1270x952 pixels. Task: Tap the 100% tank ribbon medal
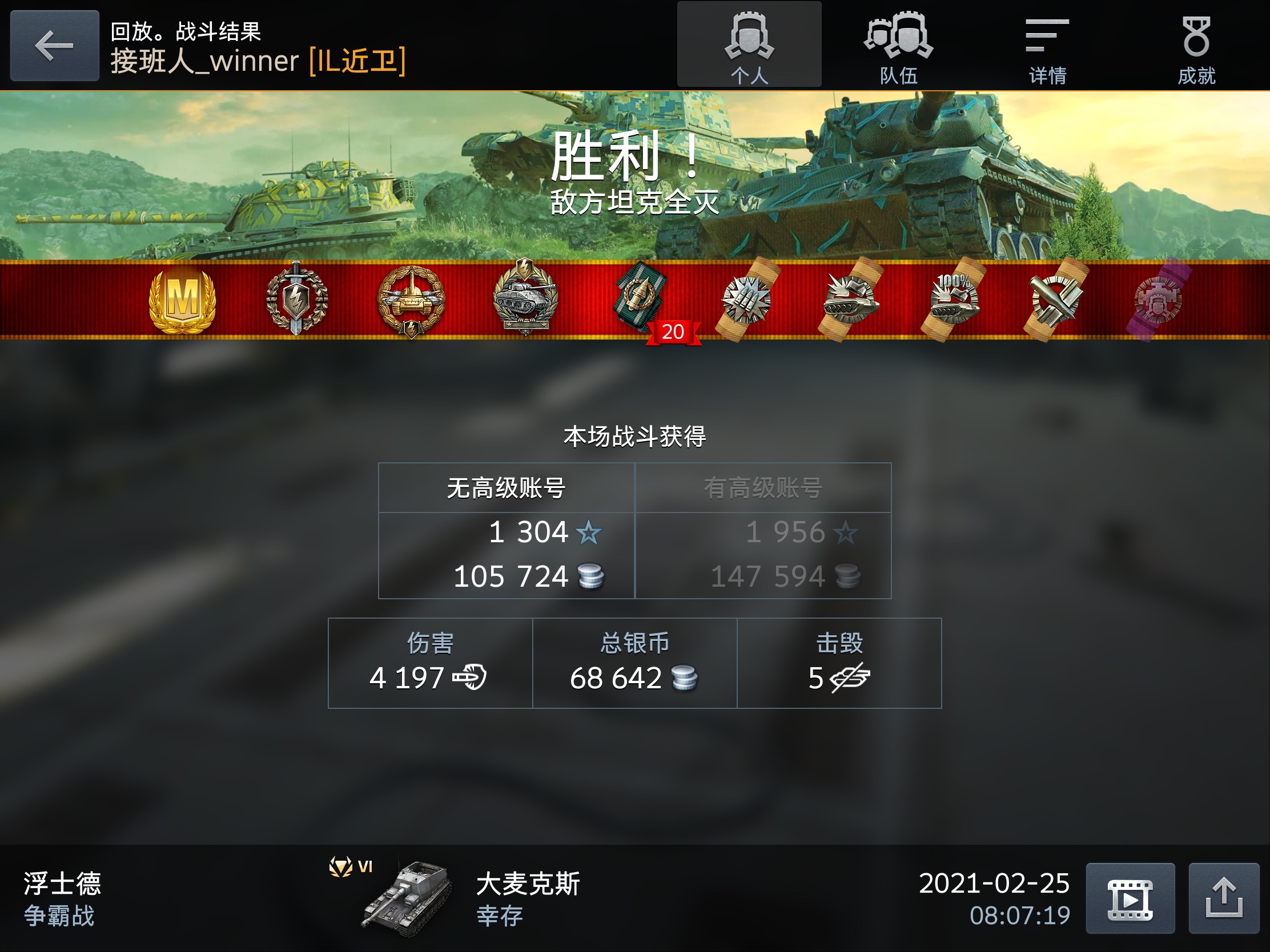pyautogui.click(x=954, y=300)
